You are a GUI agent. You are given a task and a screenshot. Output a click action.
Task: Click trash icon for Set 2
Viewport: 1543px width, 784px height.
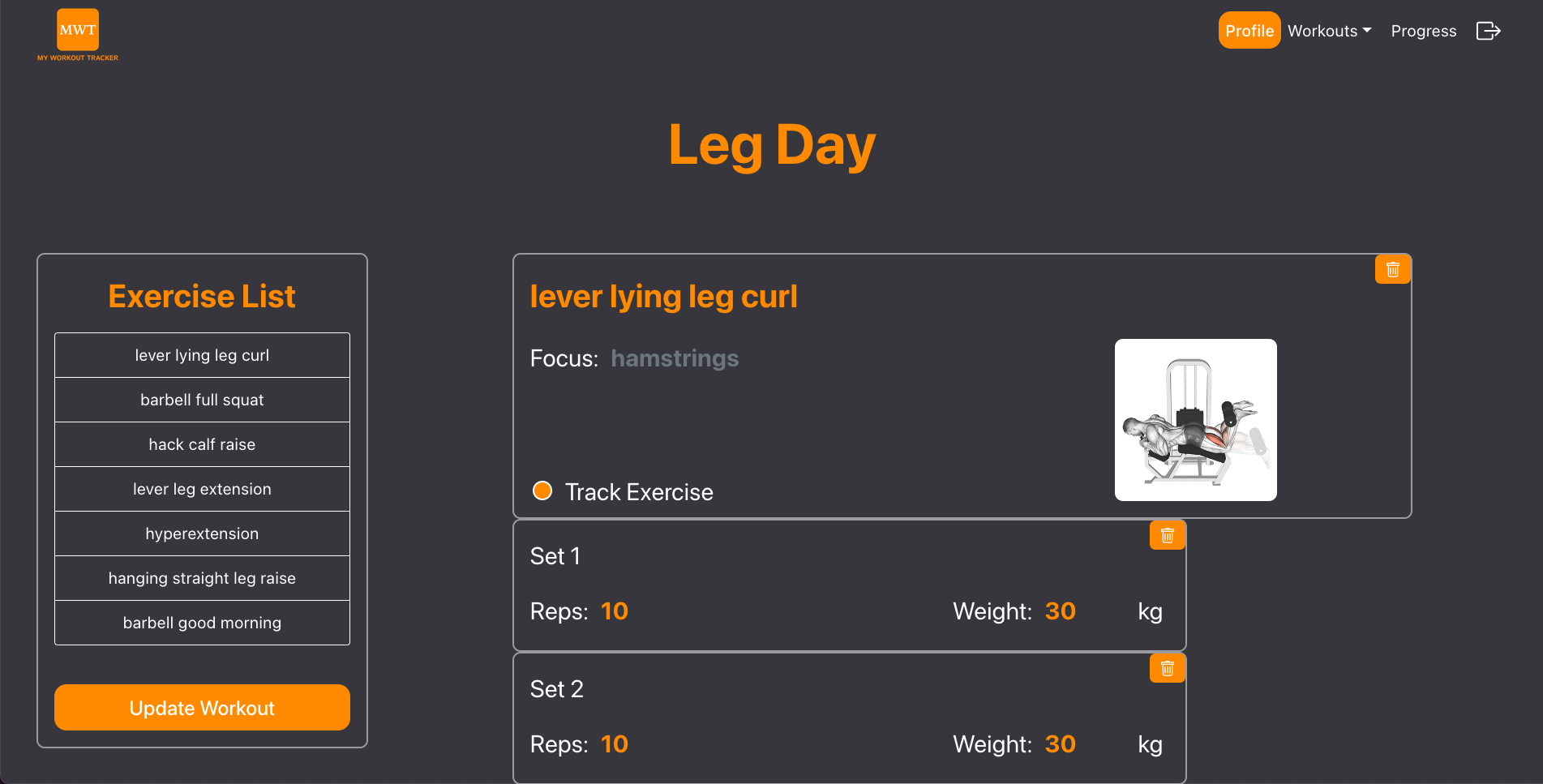pos(1167,668)
